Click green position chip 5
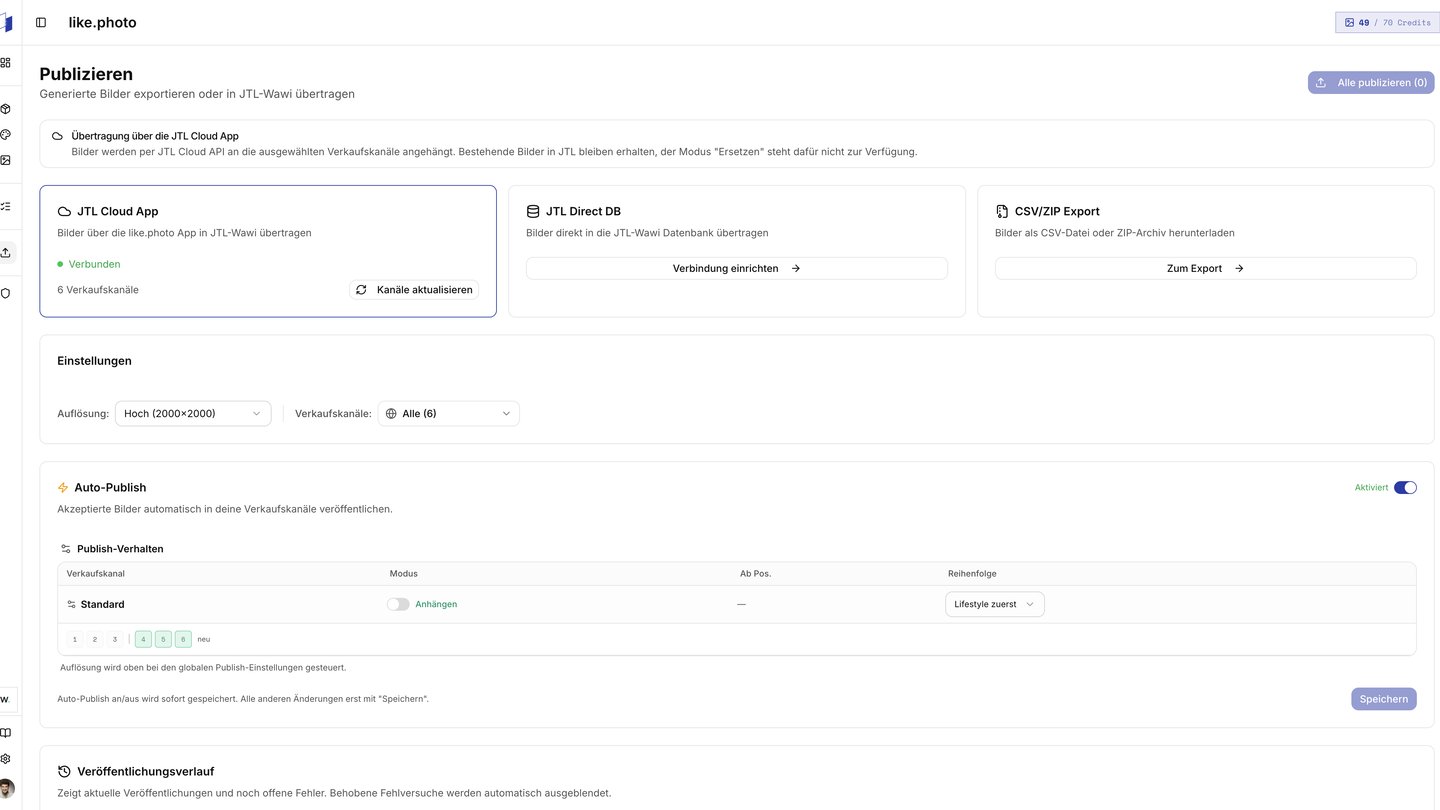1440x810 pixels. tap(163, 639)
